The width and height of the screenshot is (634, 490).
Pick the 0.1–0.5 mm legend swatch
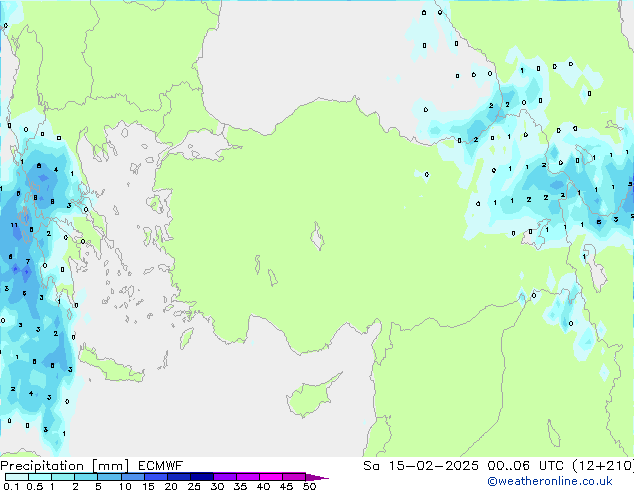[17, 477]
